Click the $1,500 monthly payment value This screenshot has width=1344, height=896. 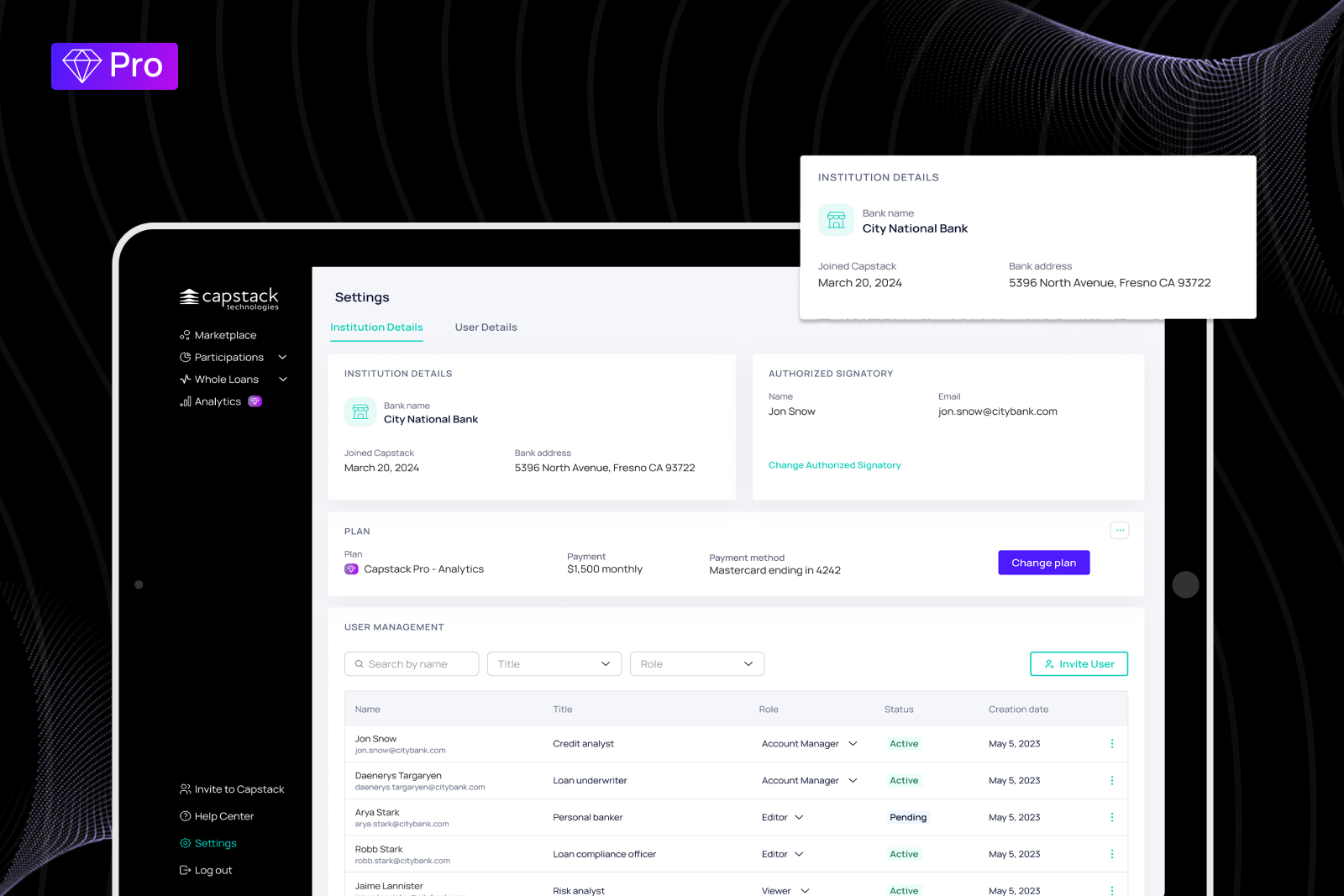(605, 569)
